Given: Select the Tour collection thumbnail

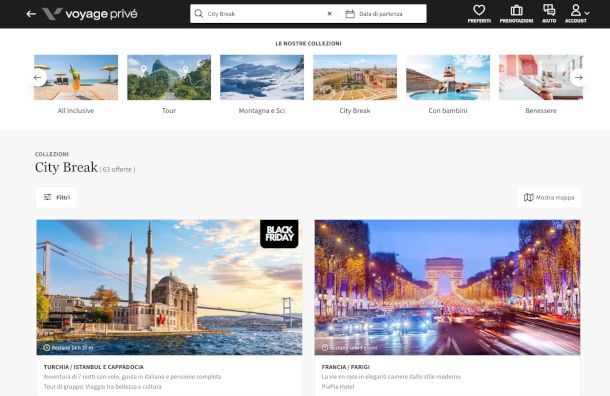Looking at the screenshot, I should [169, 77].
